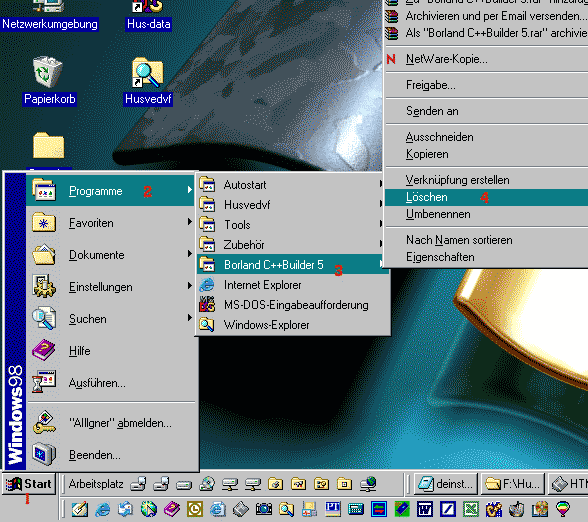Select Beenden... to shut down

111,454
